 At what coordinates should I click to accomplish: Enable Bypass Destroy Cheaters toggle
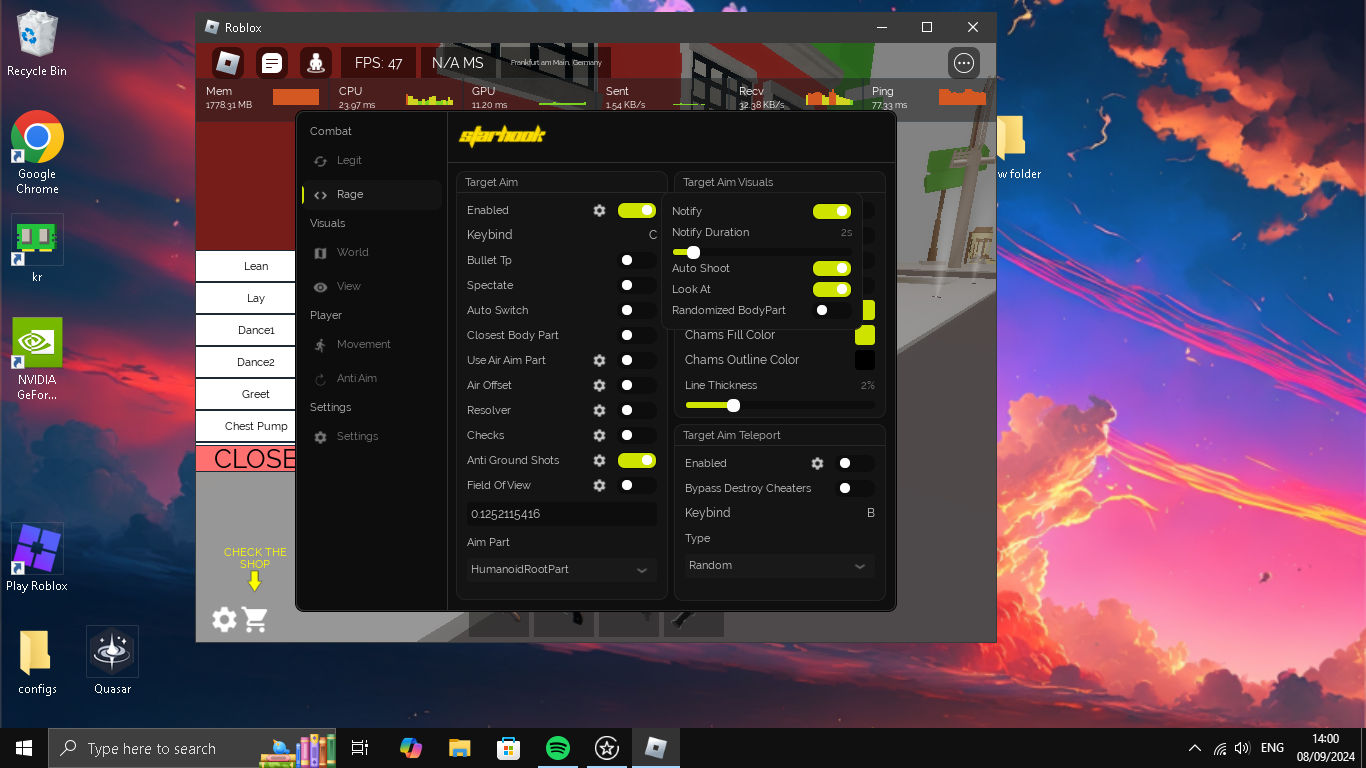854,488
